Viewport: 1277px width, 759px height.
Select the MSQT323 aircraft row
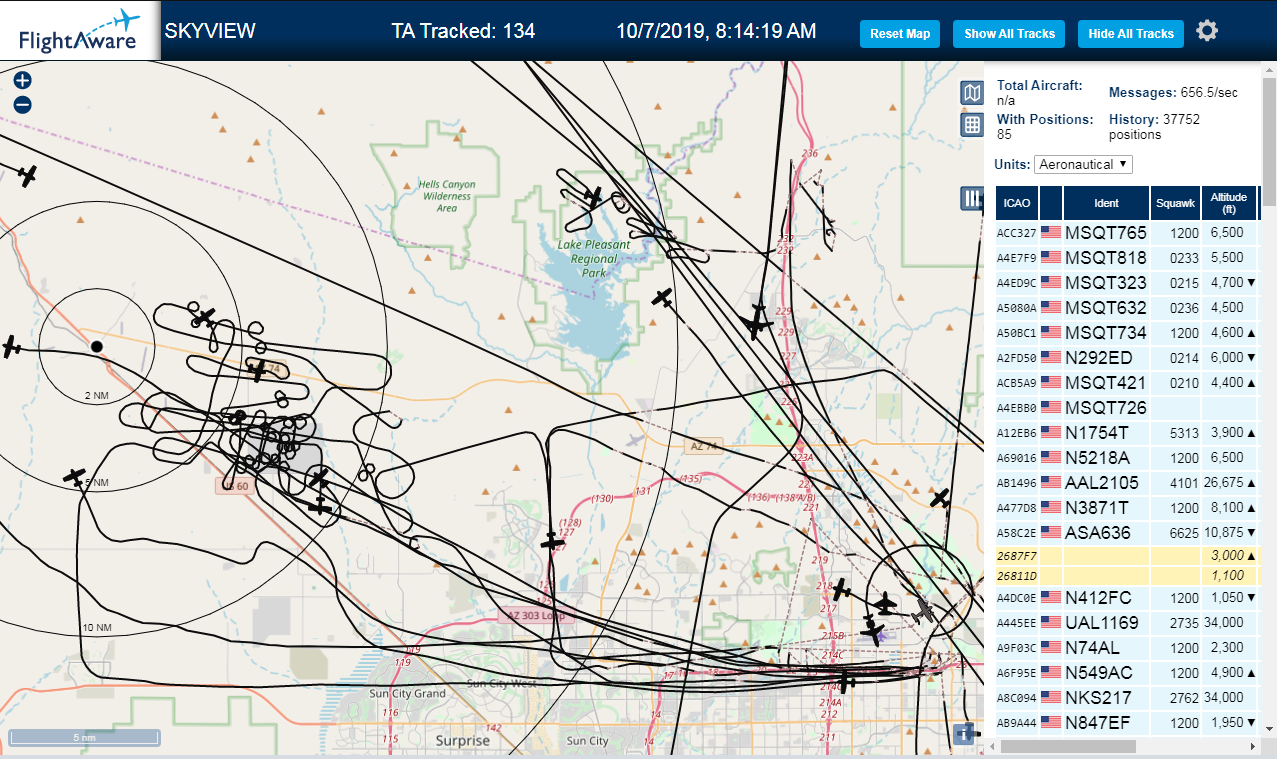click(1126, 283)
